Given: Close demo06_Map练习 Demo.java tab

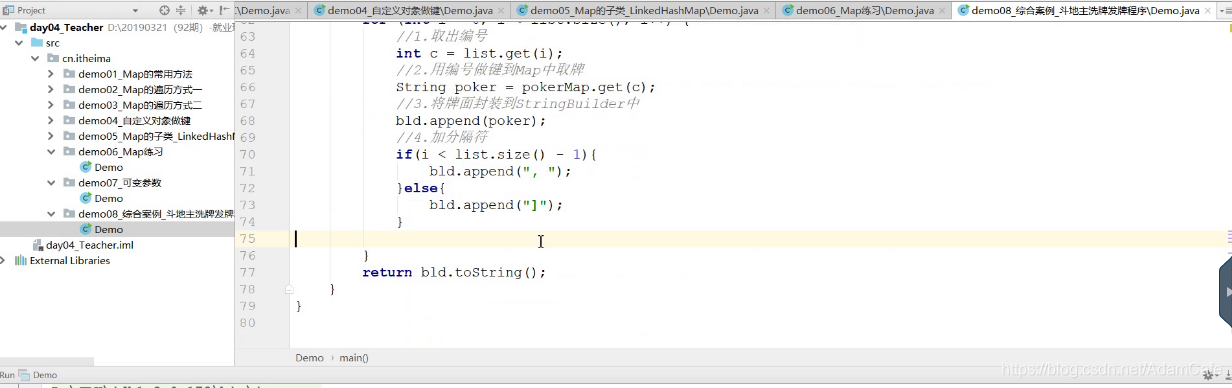Looking at the screenshot, I should click(x=942, y=10).
